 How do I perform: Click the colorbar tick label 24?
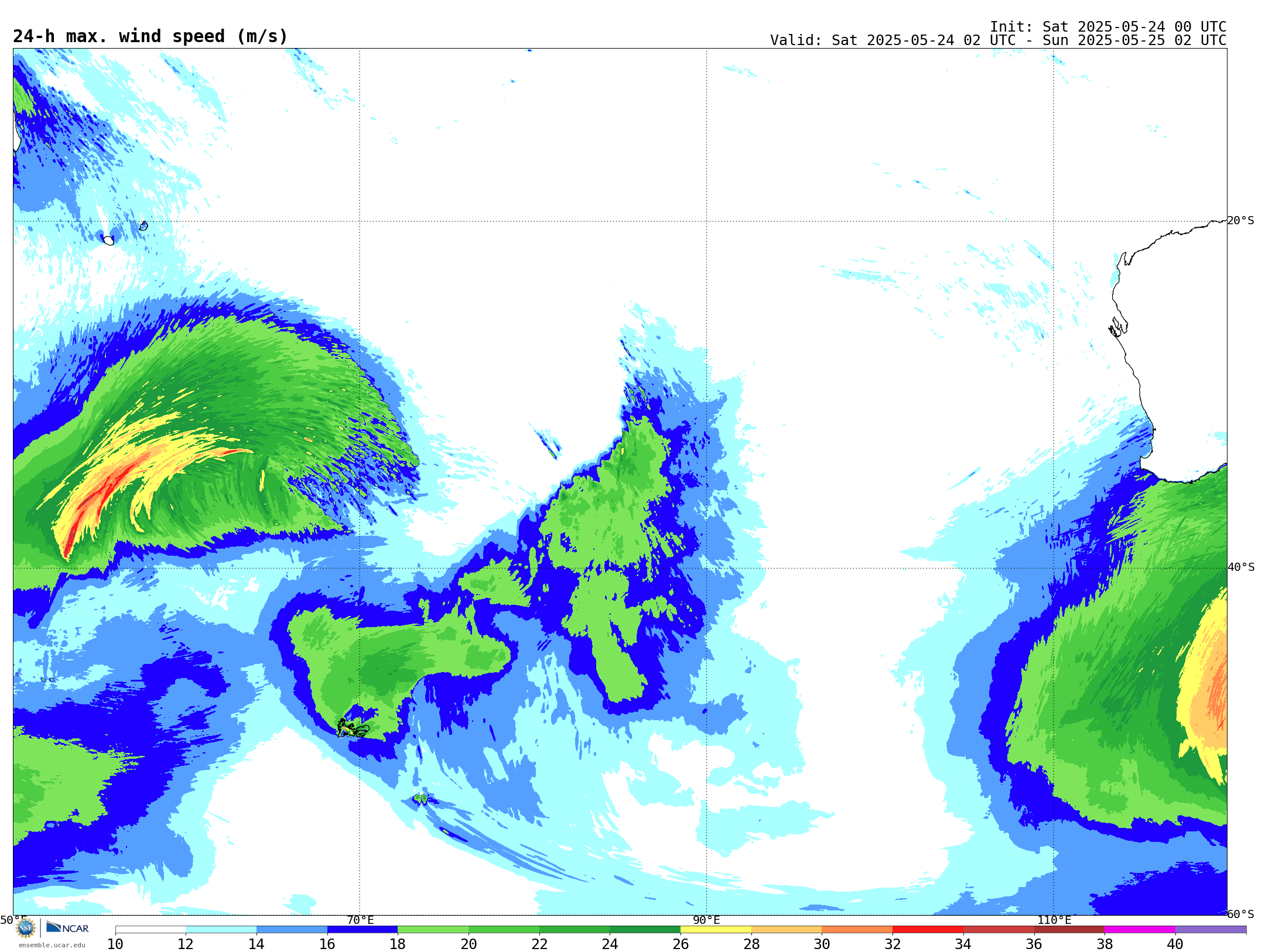[610, 944]
